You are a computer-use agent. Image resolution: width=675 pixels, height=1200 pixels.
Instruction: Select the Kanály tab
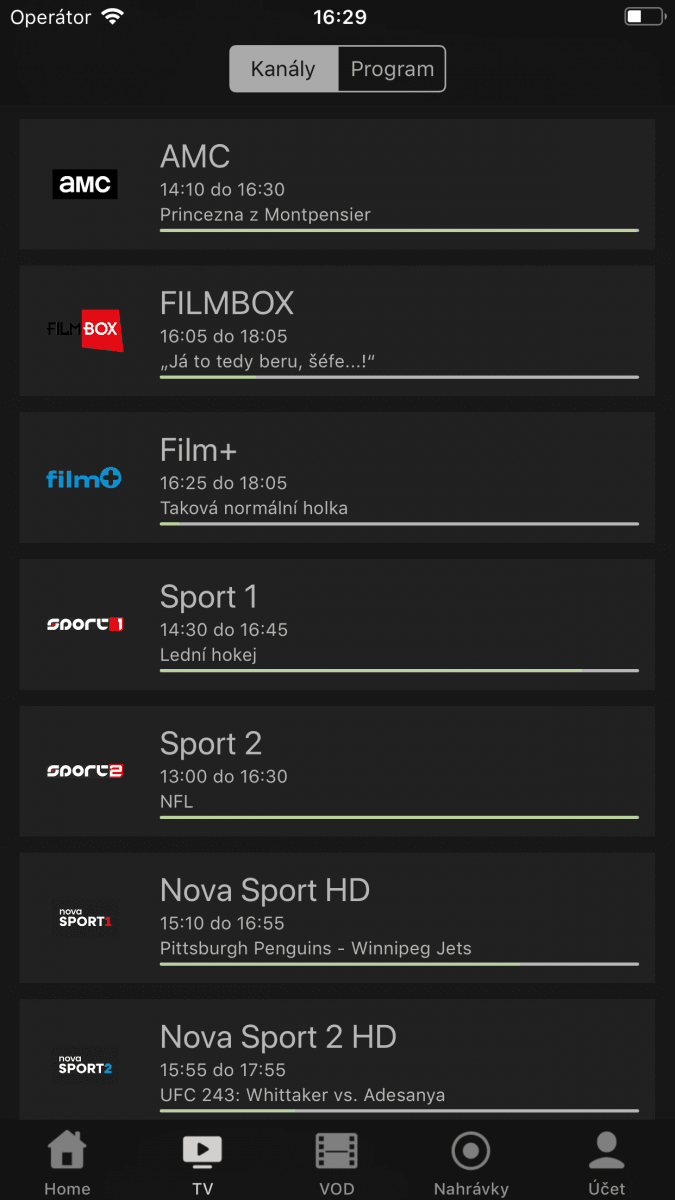click(x=283, y=69)
